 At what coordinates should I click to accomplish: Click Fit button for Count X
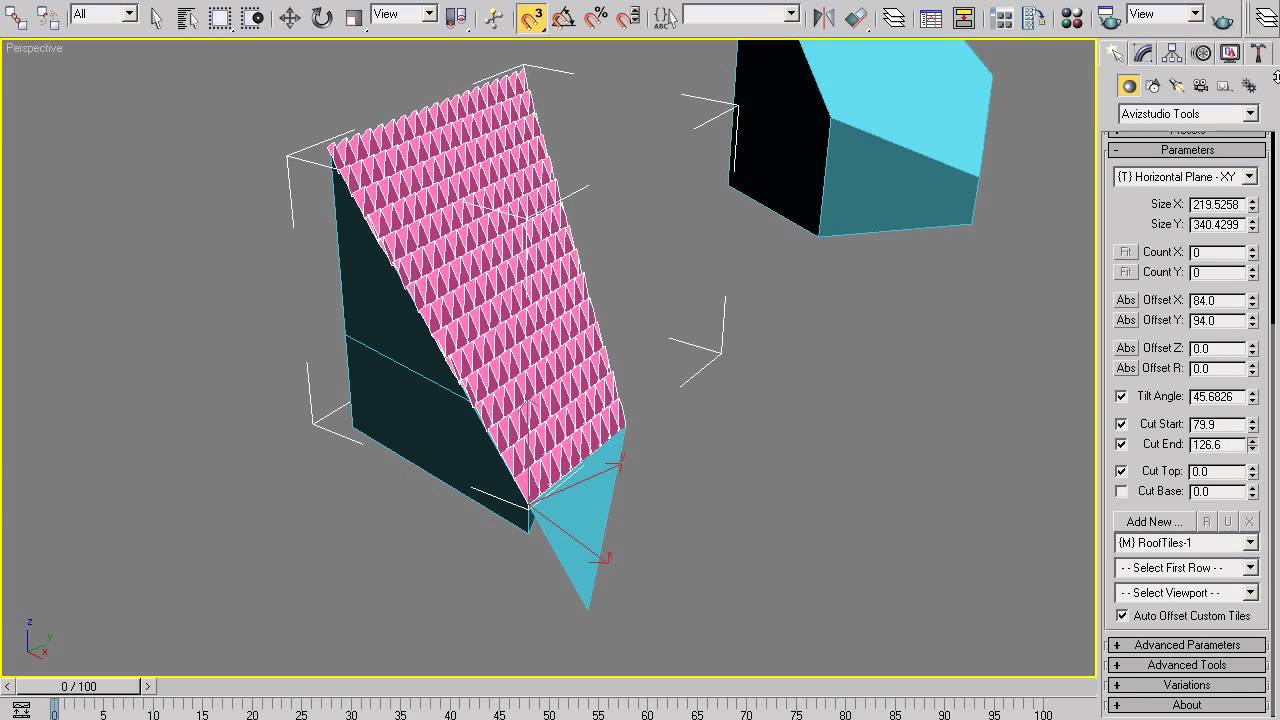1126,252
